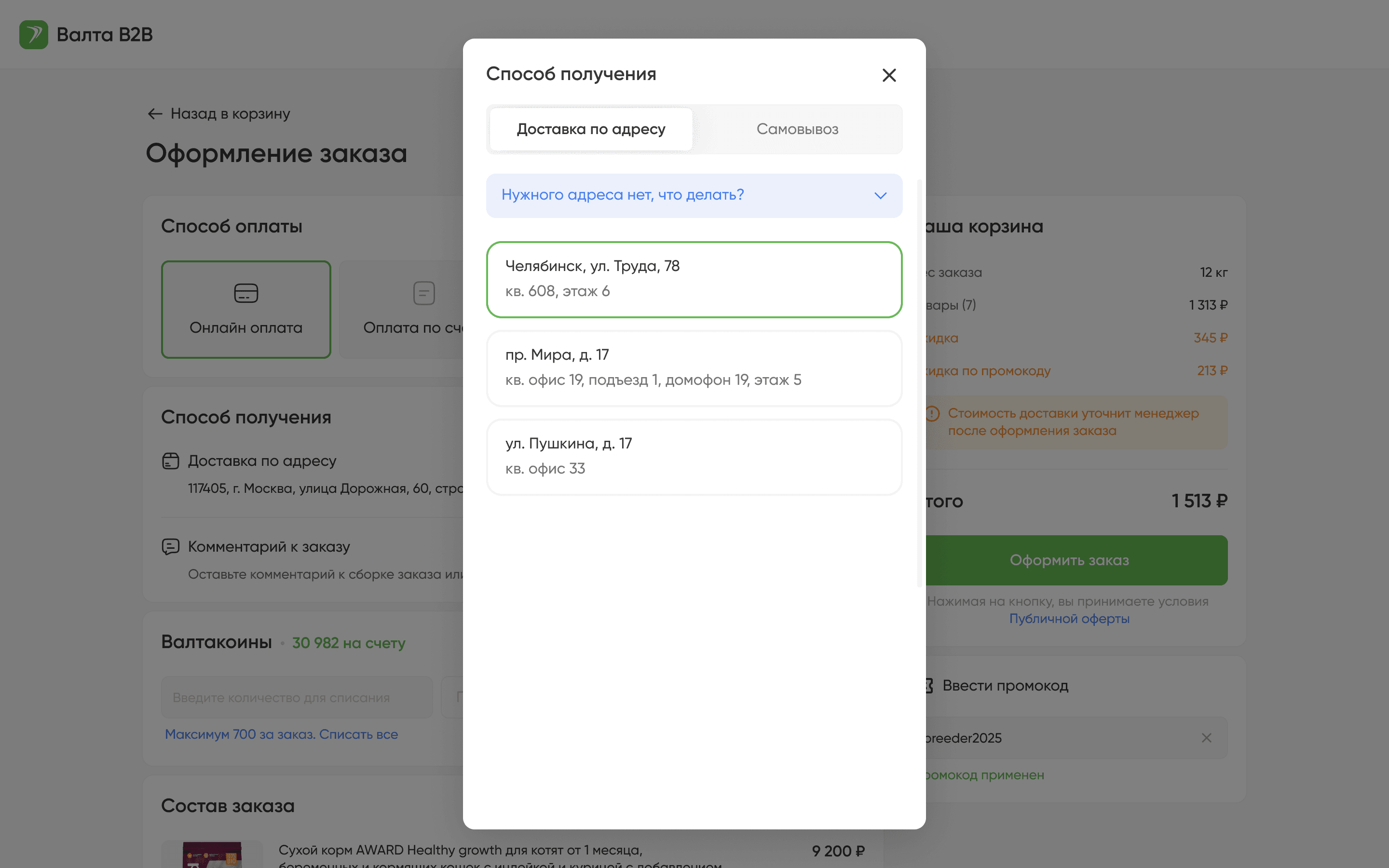
Task: Click the chevron arrow in the blue help banner
Action: click(x=880, y=196)
